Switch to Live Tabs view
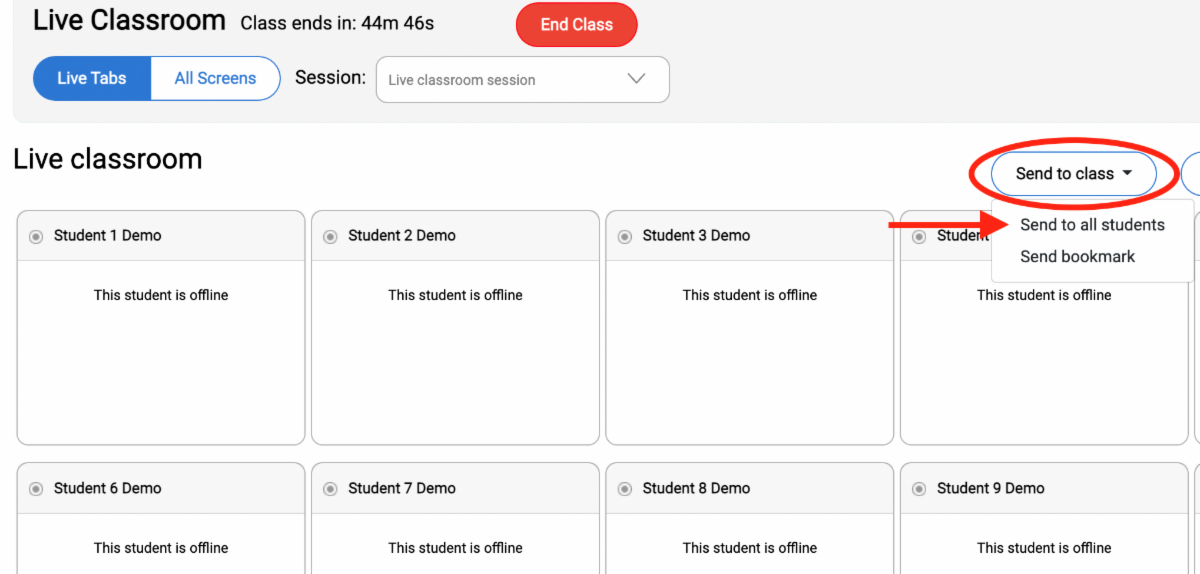The width and height of the screenshot is (1200, 574). [92, 78]
